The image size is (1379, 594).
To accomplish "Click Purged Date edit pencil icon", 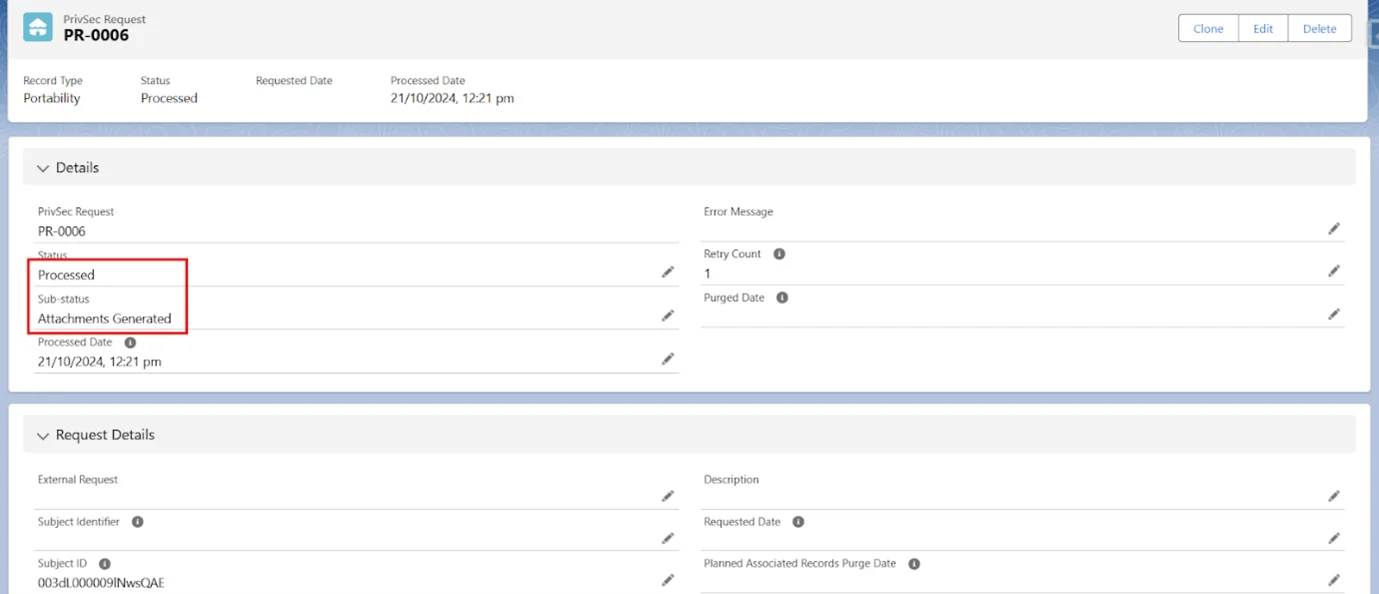I will point(1333,314).
